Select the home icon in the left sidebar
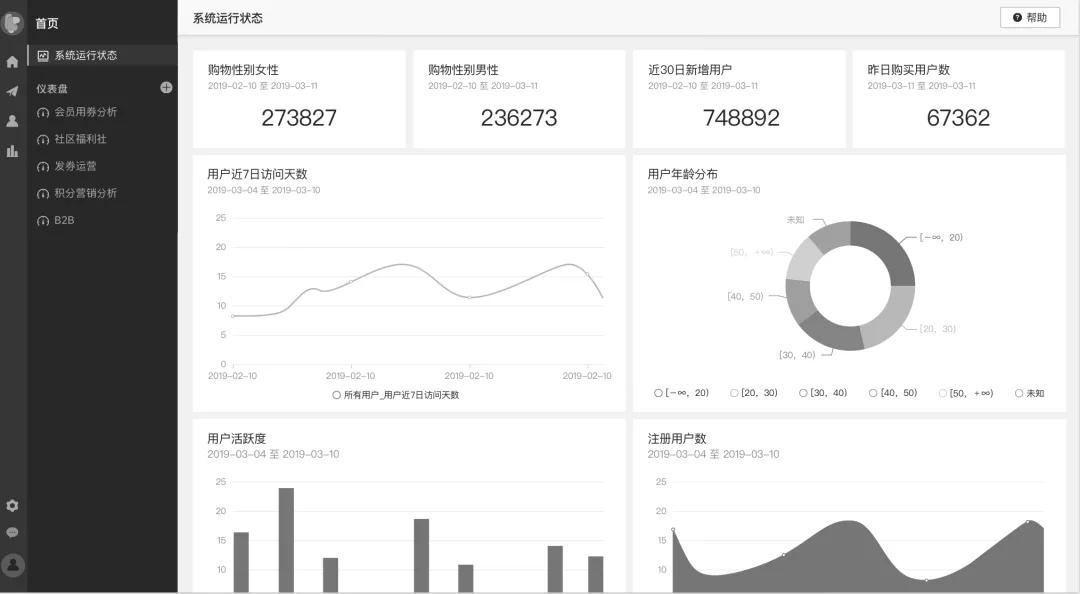1080x594 pixels. tap(11, 60)
